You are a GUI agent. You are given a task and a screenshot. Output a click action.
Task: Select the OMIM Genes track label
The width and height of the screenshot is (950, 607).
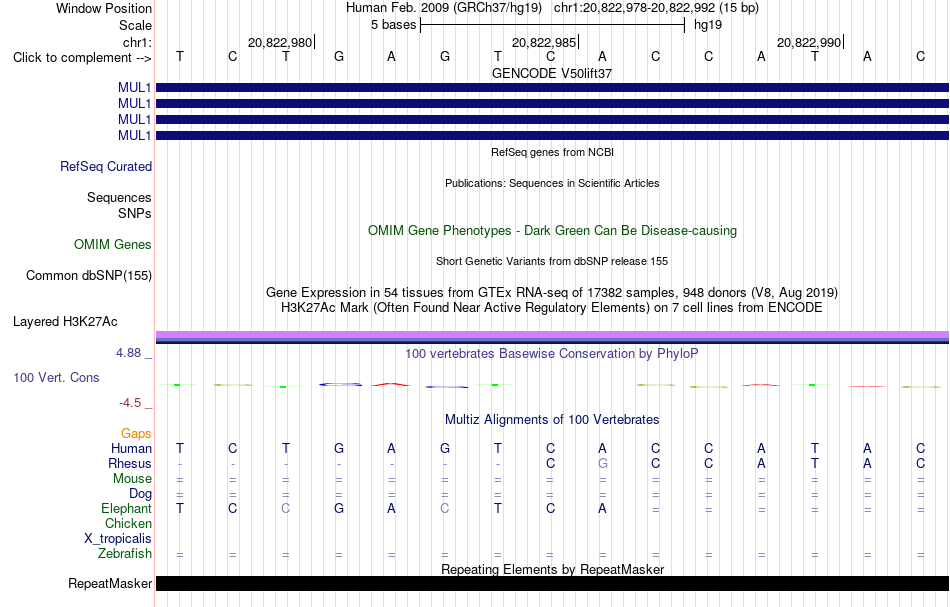click(x=113, y=244)
